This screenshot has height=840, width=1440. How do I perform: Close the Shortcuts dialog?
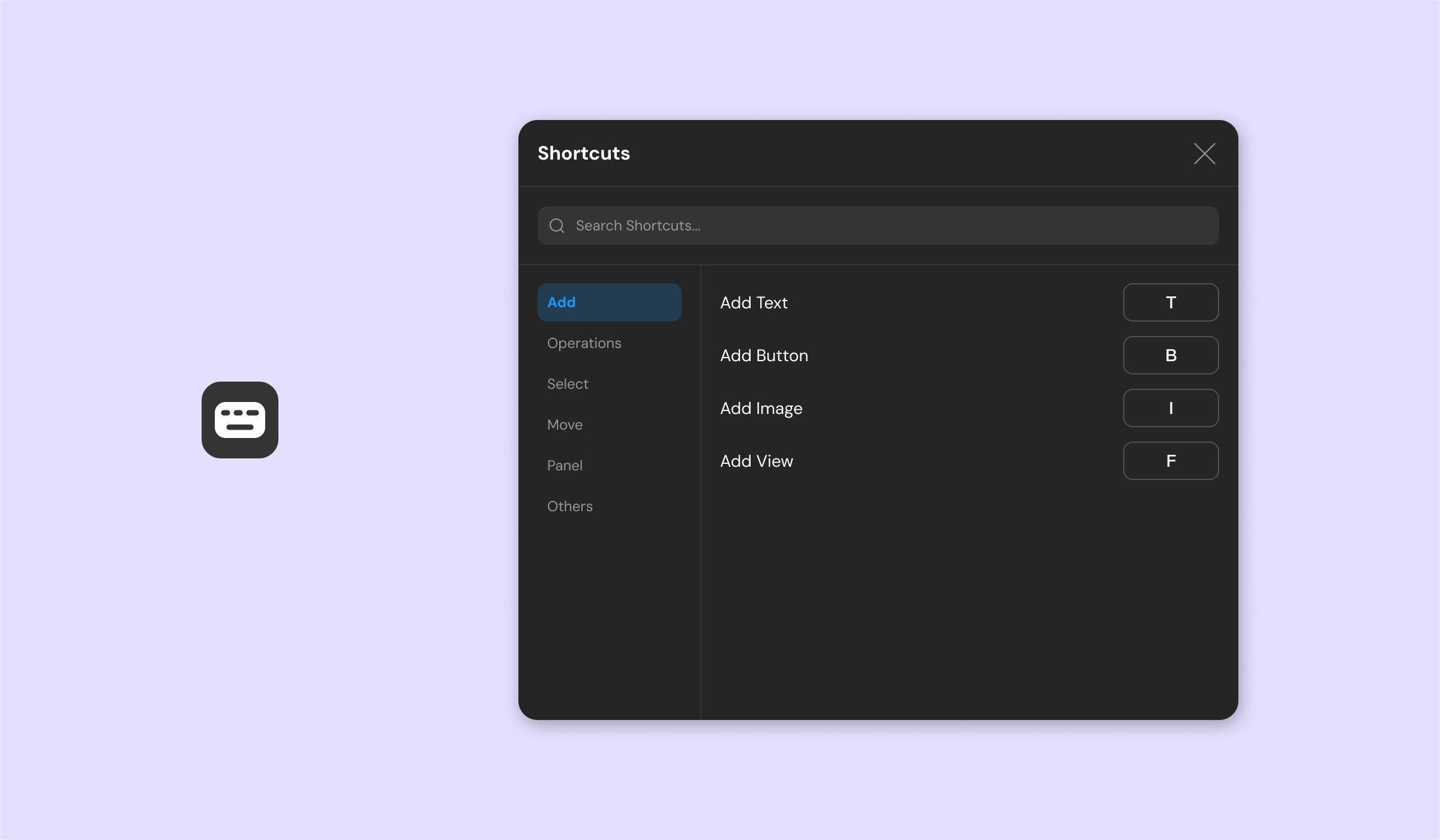1204,154
